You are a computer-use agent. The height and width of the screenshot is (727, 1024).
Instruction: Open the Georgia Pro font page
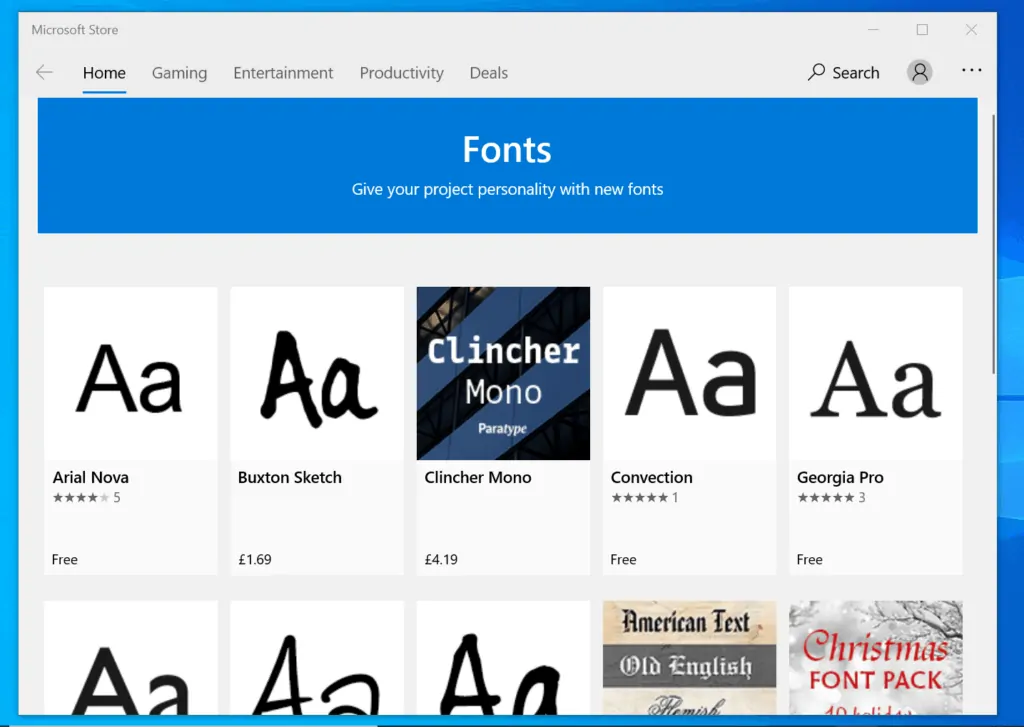point(875,373)
